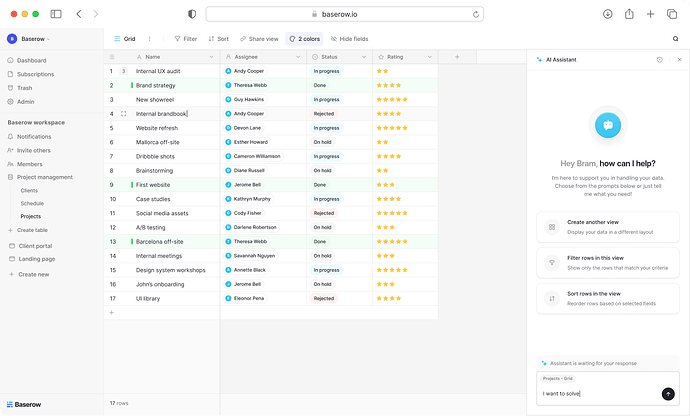
Task: Toggle the Hide fields option
Action: [348, 39]
